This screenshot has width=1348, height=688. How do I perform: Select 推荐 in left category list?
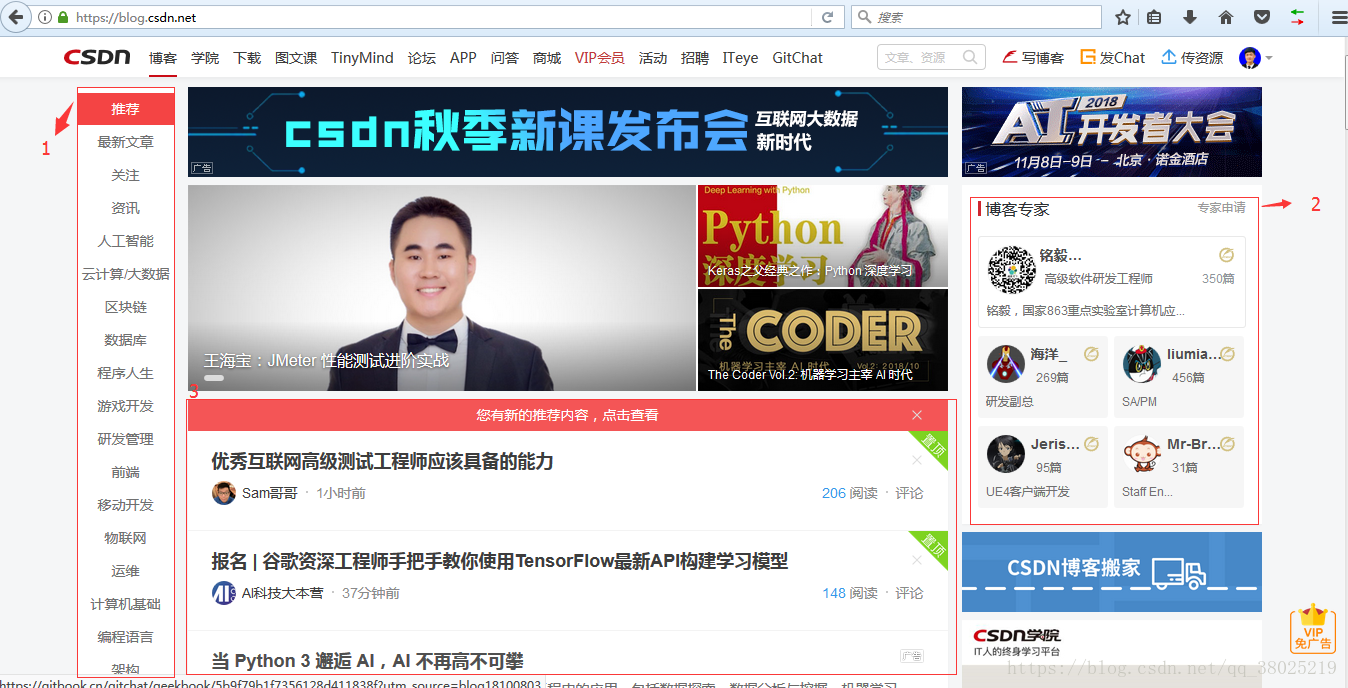tap(126, 109)
